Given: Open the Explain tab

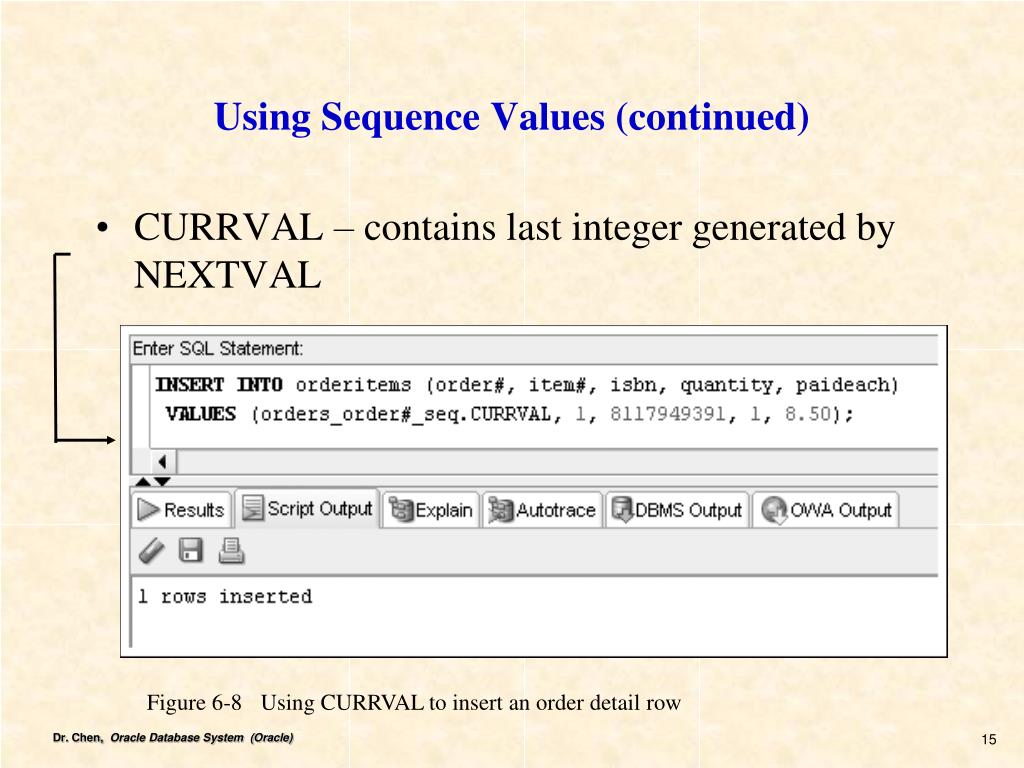Looking at the screenshot, I should [x=431, y=509].
